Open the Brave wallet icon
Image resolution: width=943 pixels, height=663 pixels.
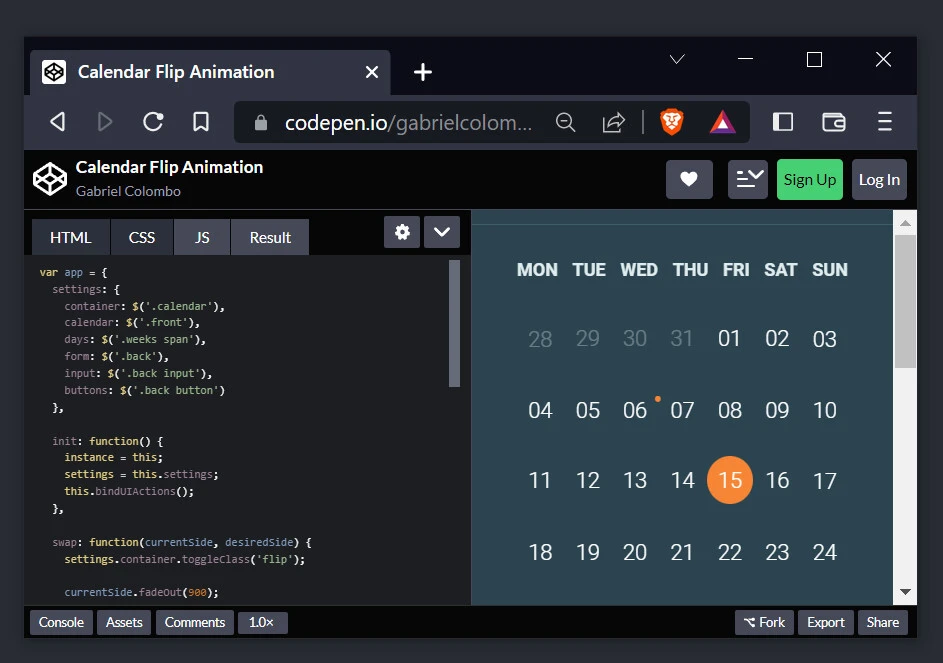coord(833,122)
